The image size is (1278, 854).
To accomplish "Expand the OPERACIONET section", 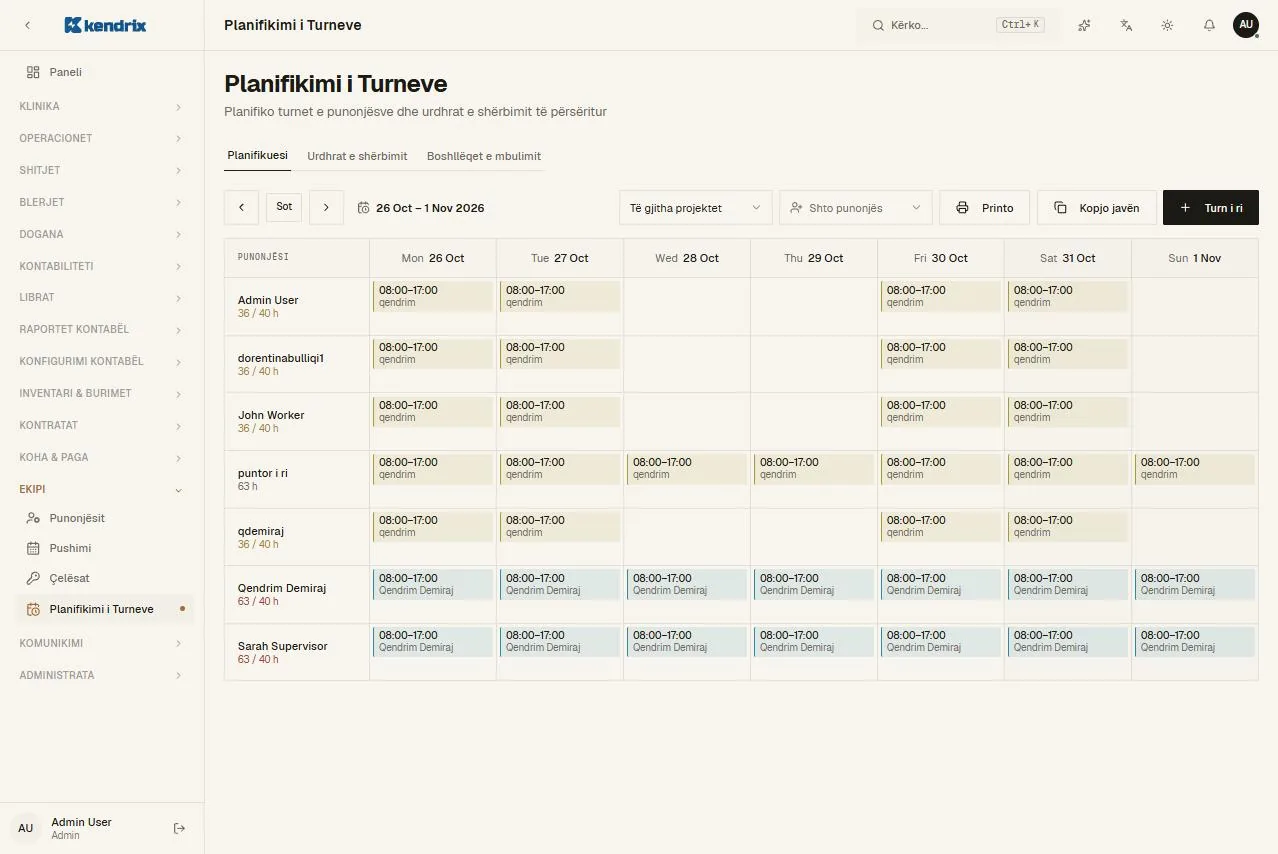I will (x=102, y=138).
